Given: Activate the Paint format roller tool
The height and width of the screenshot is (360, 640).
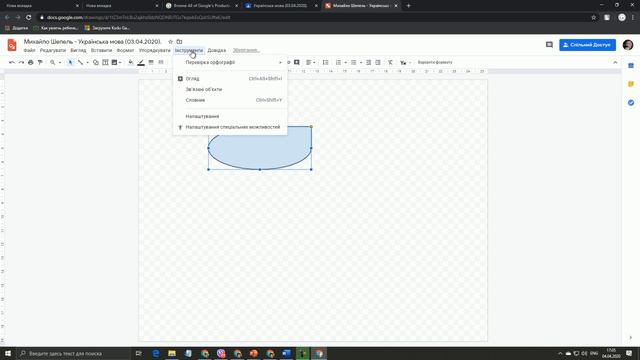Looking at the screenshot, I should coord(40,62).
